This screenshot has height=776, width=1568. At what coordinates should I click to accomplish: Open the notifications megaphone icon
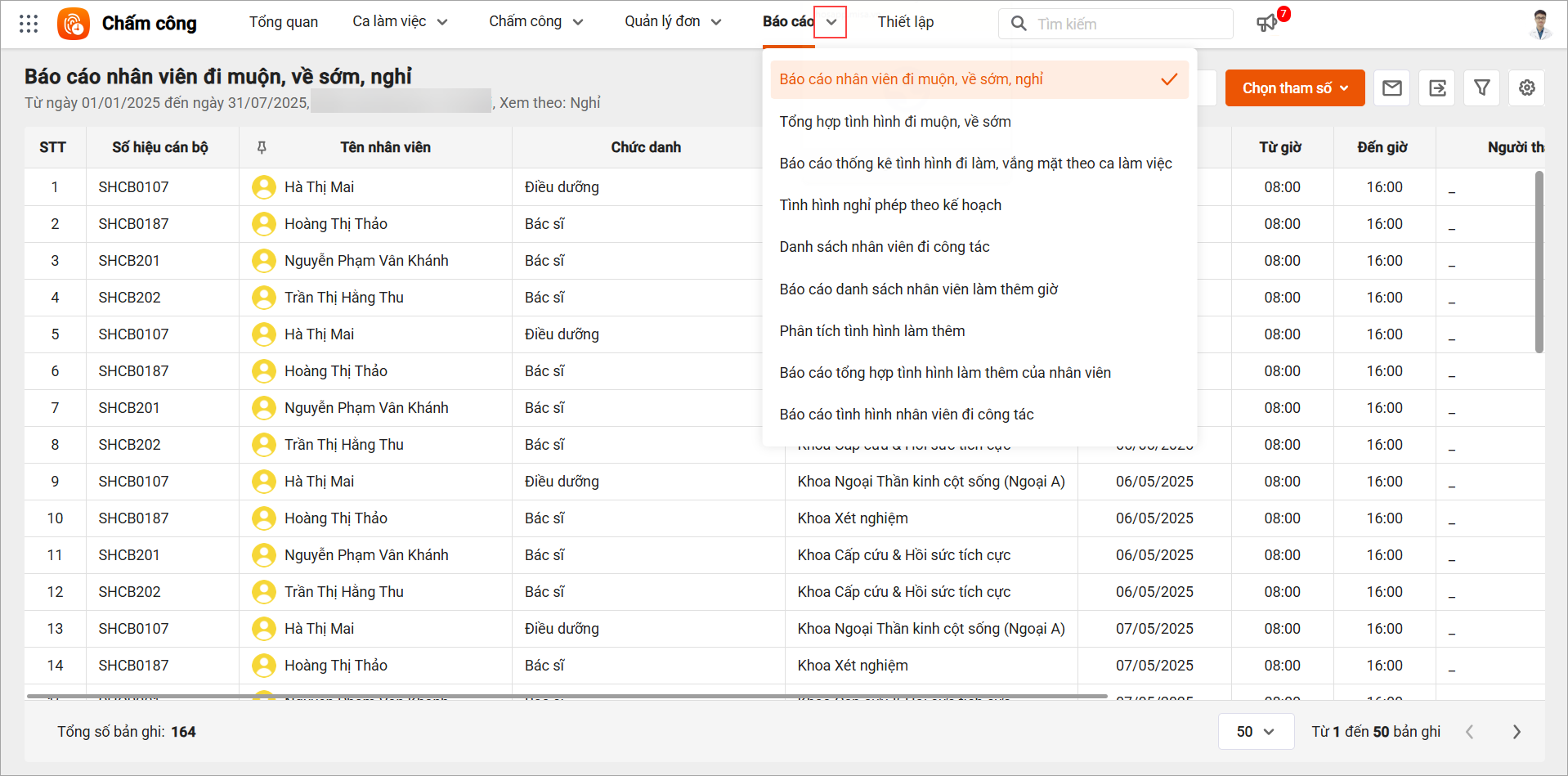coord(1266,23)
